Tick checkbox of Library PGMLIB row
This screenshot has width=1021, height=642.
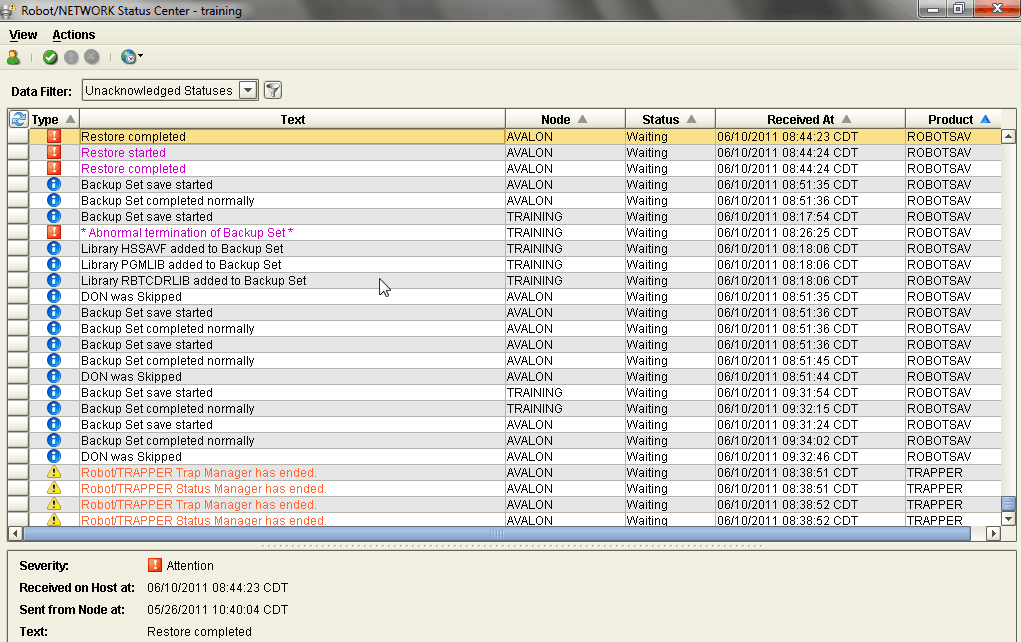(18, 264)
